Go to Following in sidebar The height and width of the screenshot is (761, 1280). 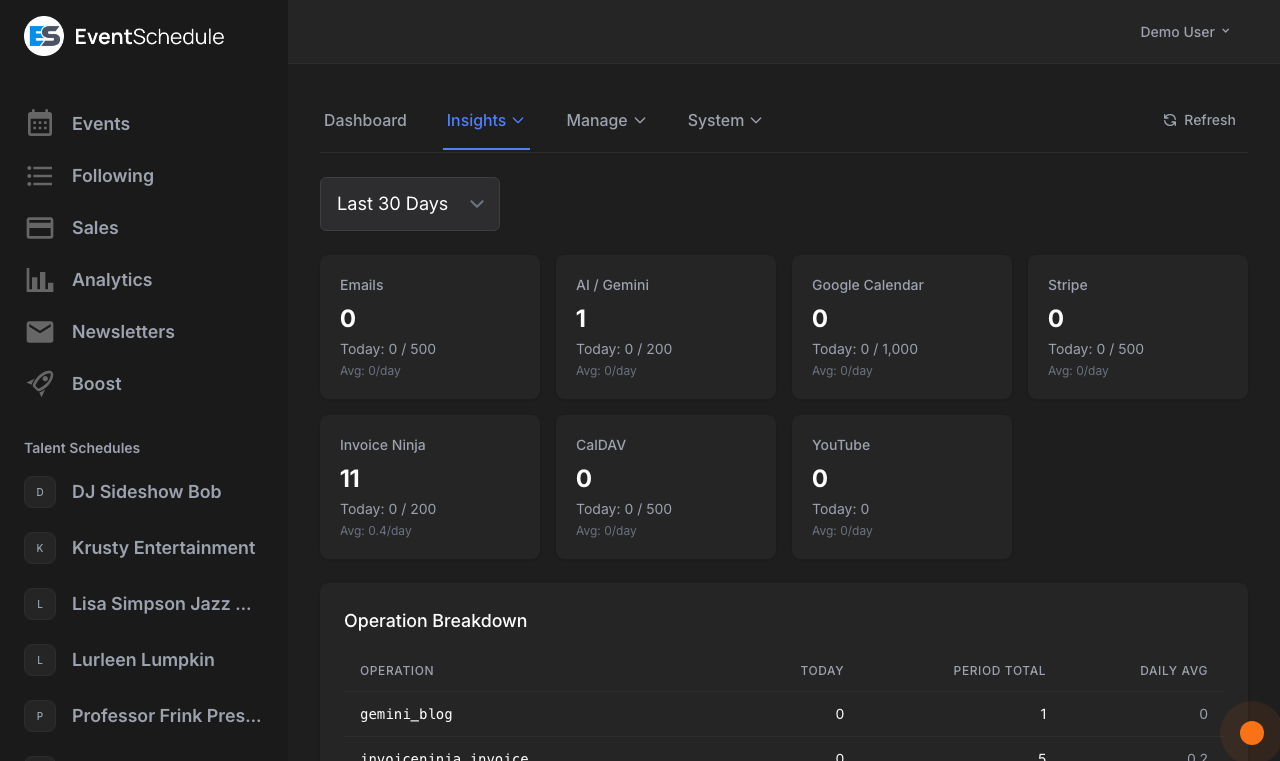[x=113, y=176]
